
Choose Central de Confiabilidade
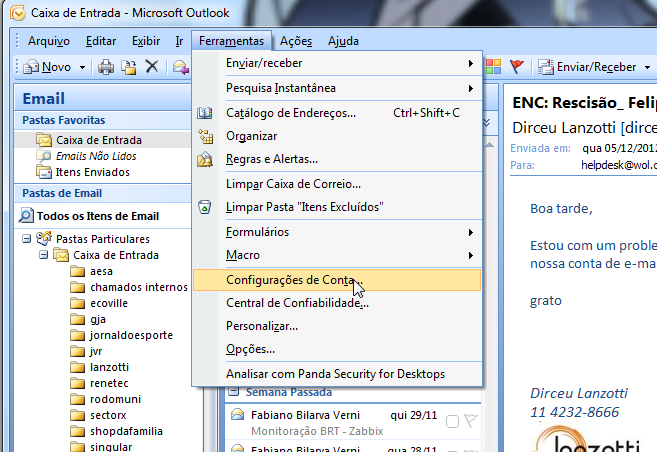[x=337, y=303]
